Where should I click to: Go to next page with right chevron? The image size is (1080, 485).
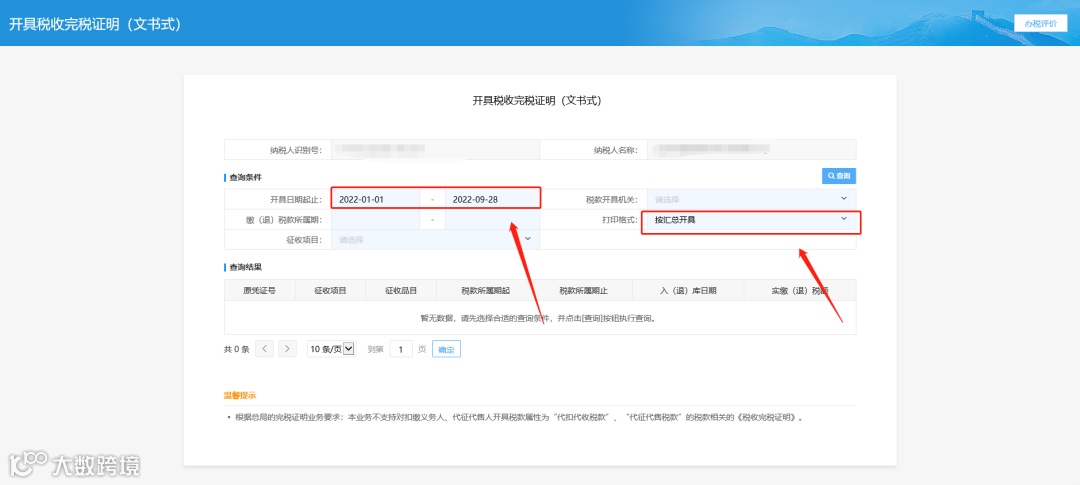coord(287,349)
